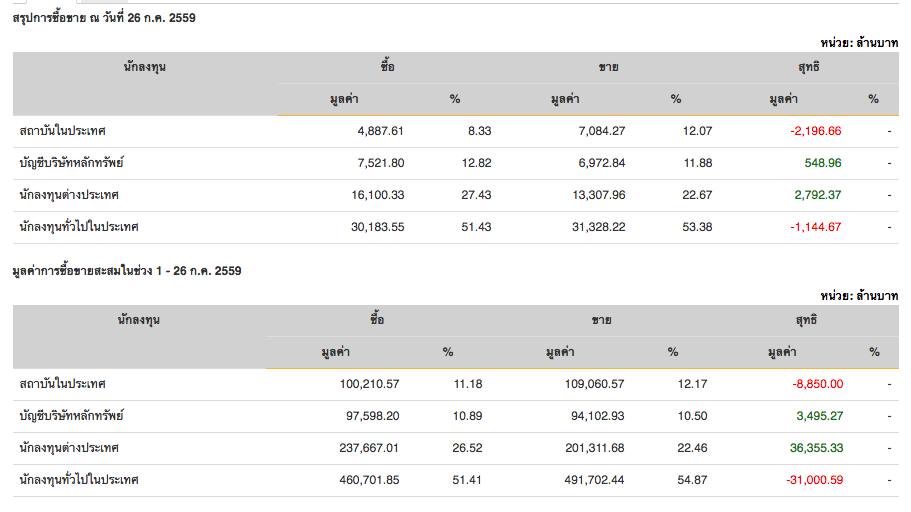Select the buy value 460,701.85
The image size is (911, 512).
(364, 480)
